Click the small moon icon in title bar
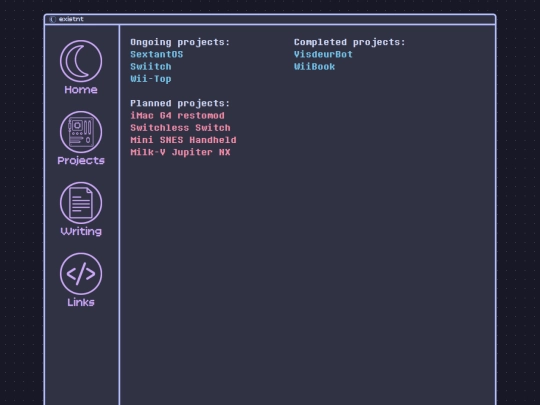This screenshot has height=405, width=540. click(52, 19)
